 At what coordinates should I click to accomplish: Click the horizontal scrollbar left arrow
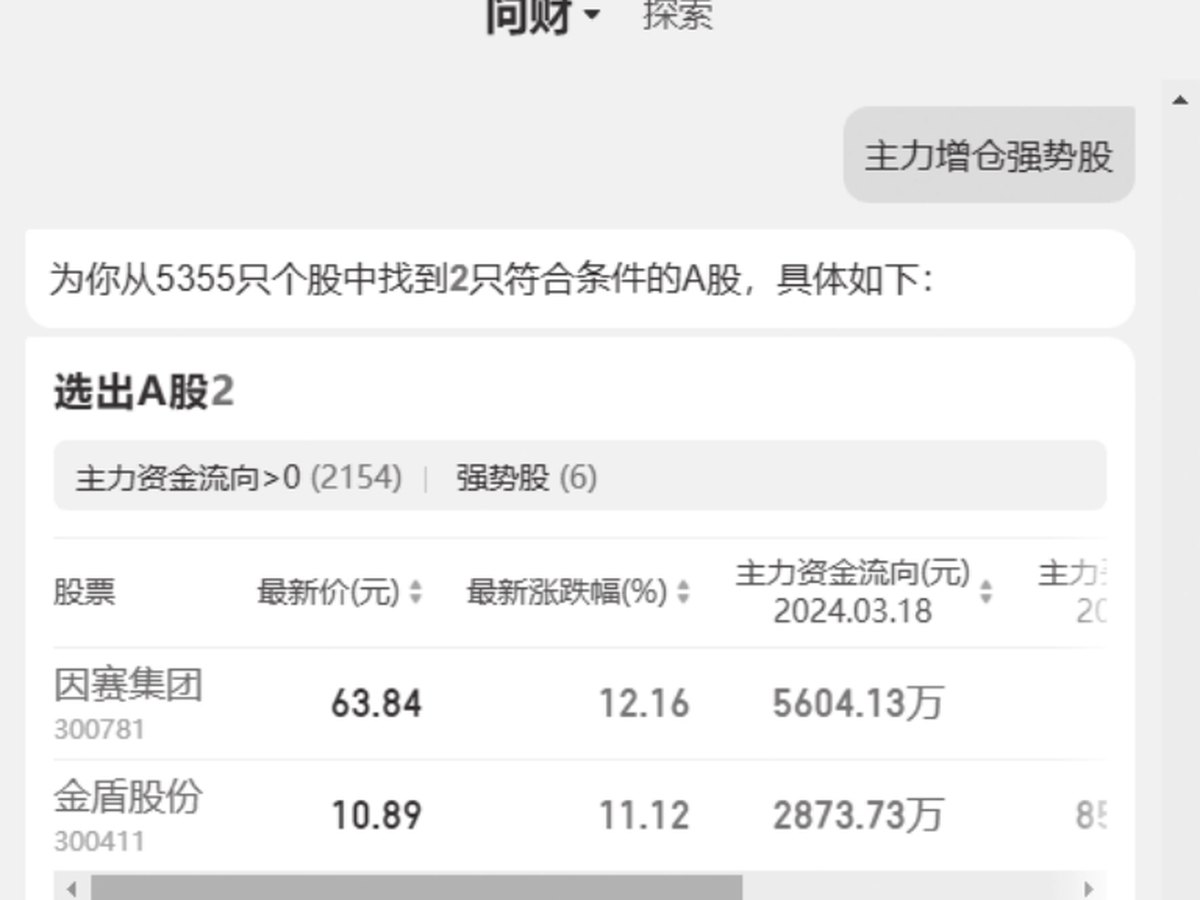[71, 888]
